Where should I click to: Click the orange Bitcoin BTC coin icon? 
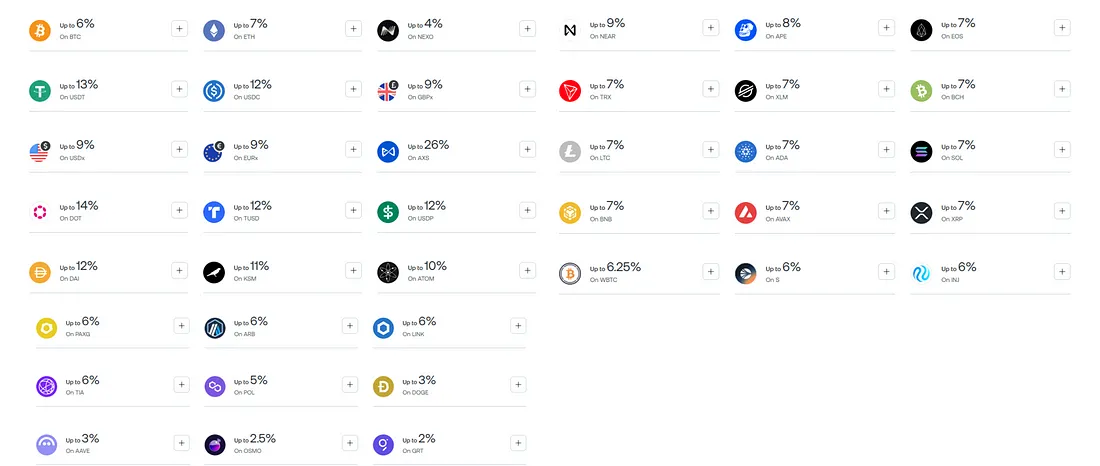40,30
